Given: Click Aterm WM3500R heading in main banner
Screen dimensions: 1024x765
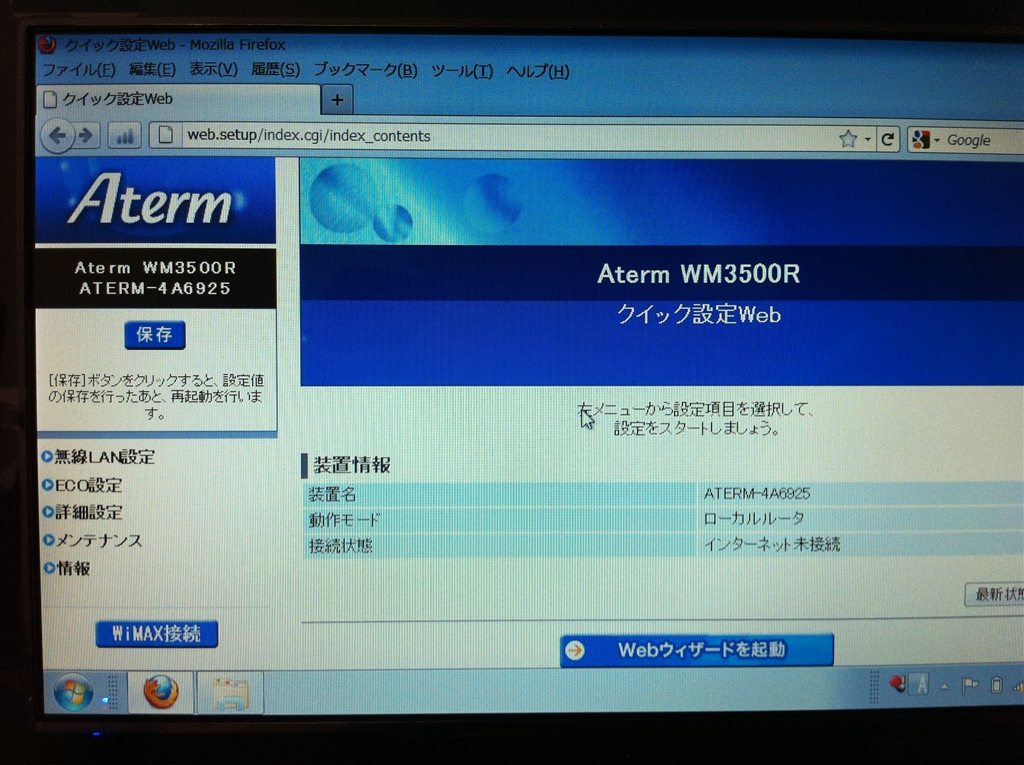Looking at the screenshot, I should click(x=698, y=274).
